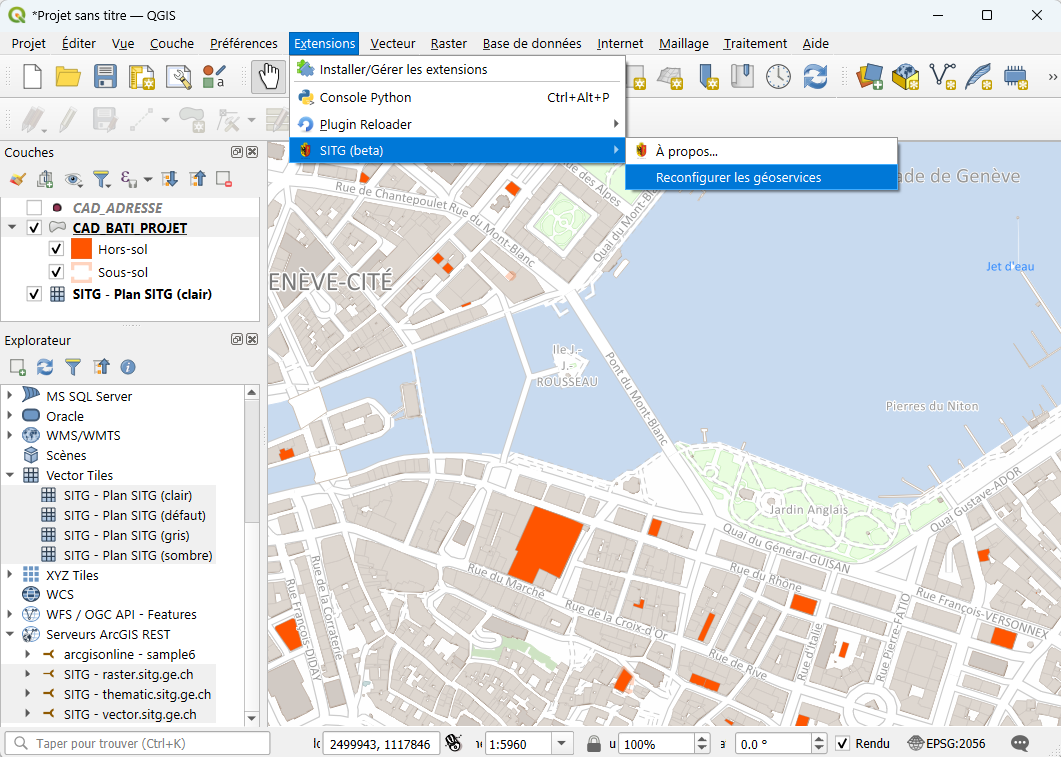Remove selected layer or group icon
1061x757 pixels.
(224, 179)
